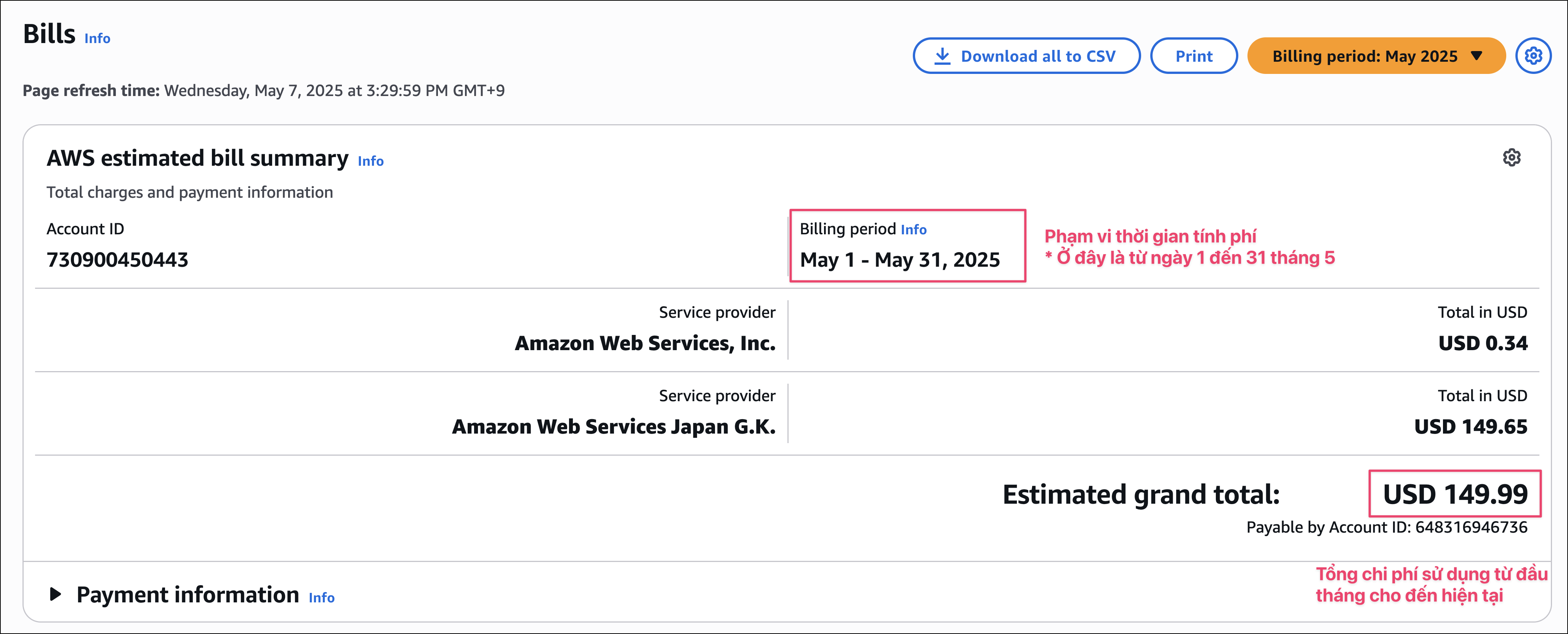The image size is (1568, 634).
Task: Click the Payable by Account ID text
Action: [1387, 527]
